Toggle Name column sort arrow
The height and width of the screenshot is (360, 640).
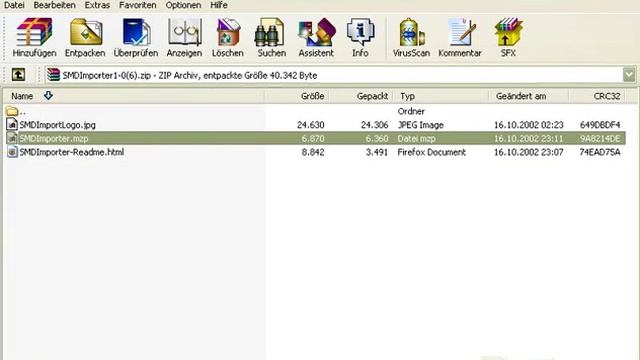tap(48, 96)
